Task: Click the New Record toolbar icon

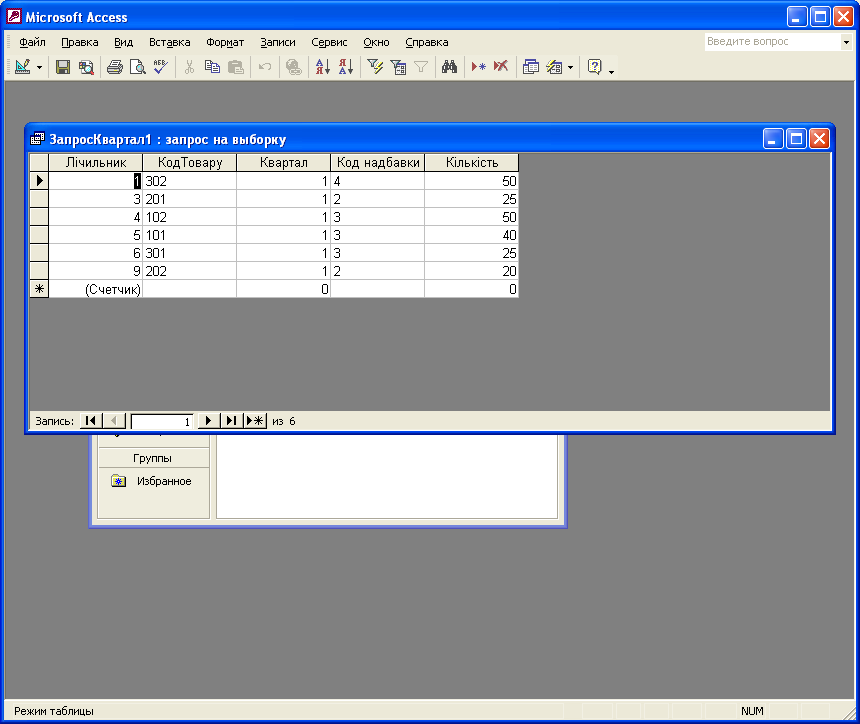Action: click(478, 67)
